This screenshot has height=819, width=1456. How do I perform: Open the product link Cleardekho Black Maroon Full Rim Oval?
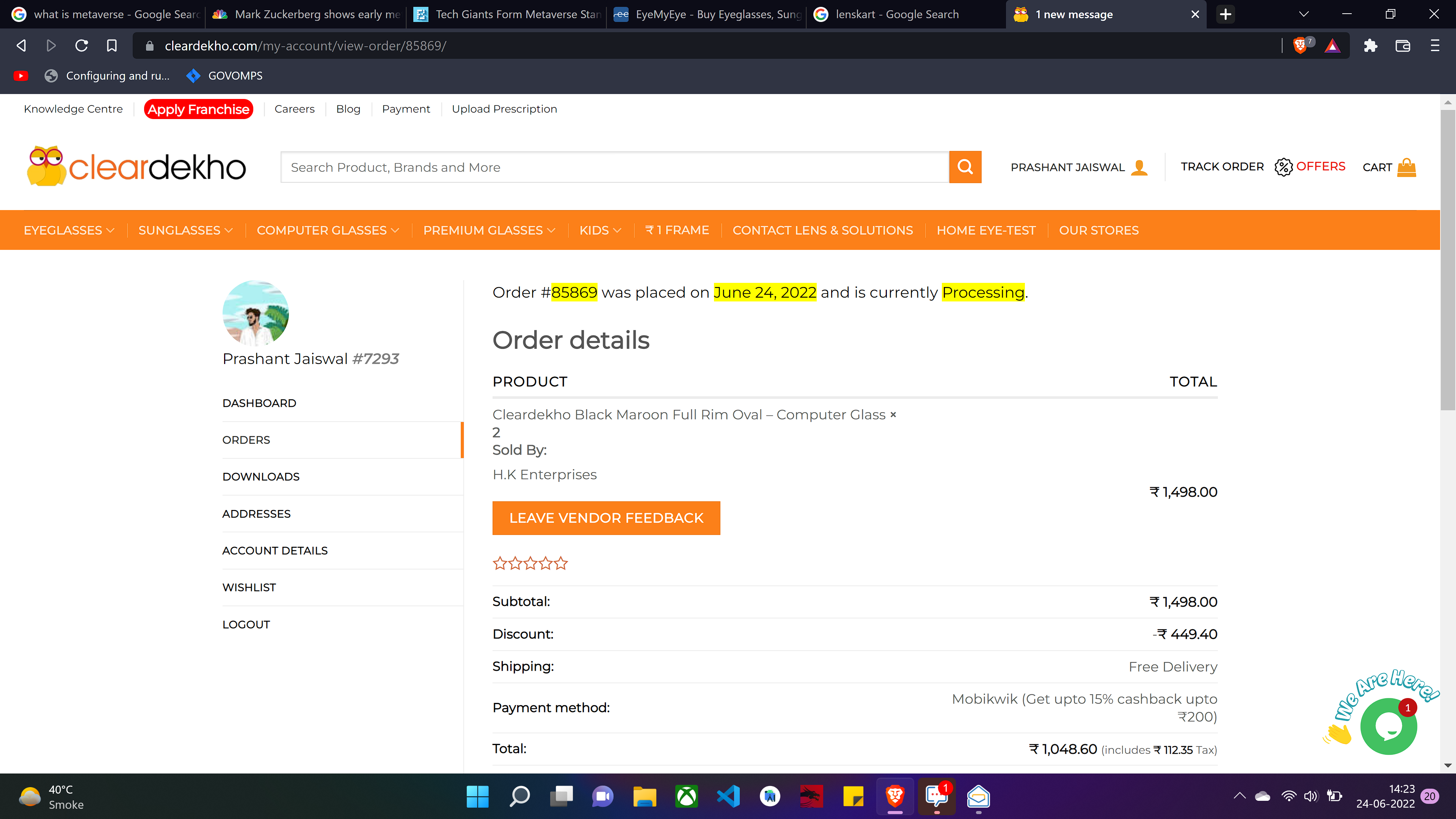coord(689,414)
